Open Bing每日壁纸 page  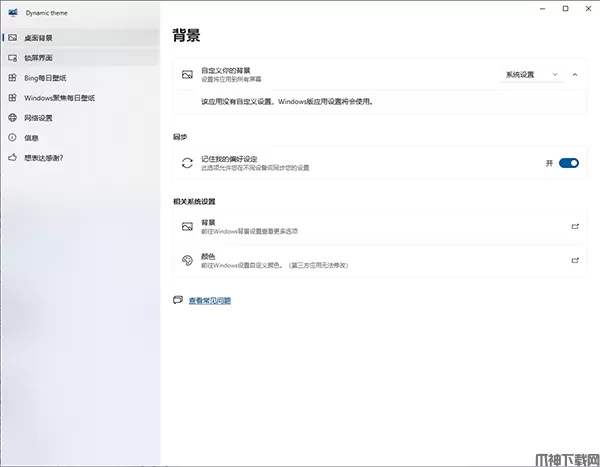point(80,78)
